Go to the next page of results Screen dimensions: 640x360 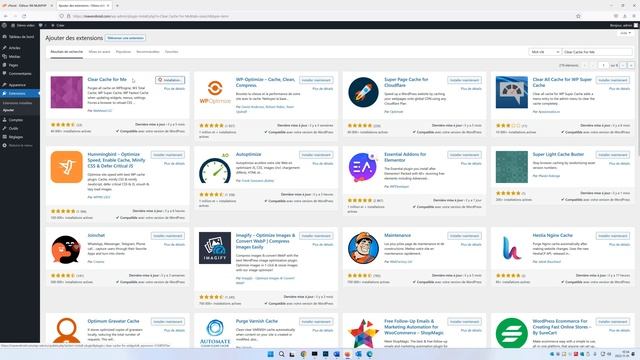(x=623, y=65)
